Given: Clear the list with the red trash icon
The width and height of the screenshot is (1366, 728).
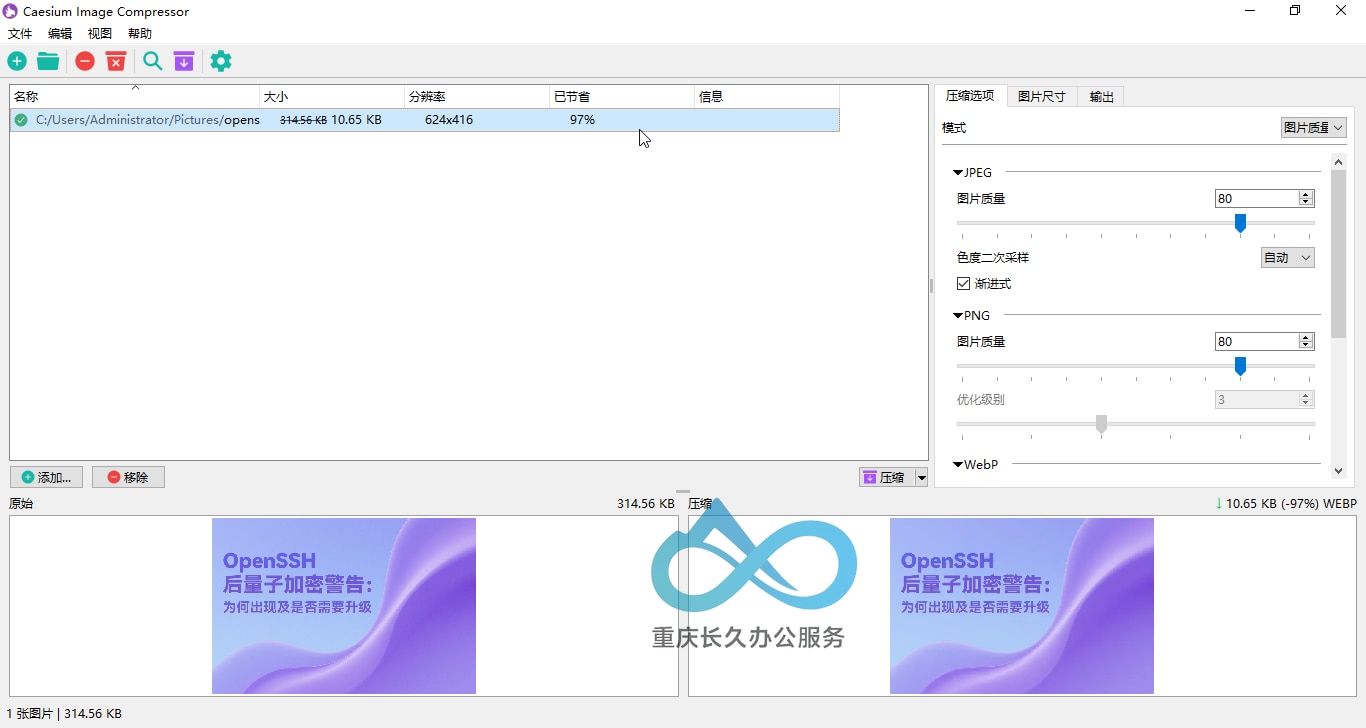Looking at the screenshot, I should 116,62.
